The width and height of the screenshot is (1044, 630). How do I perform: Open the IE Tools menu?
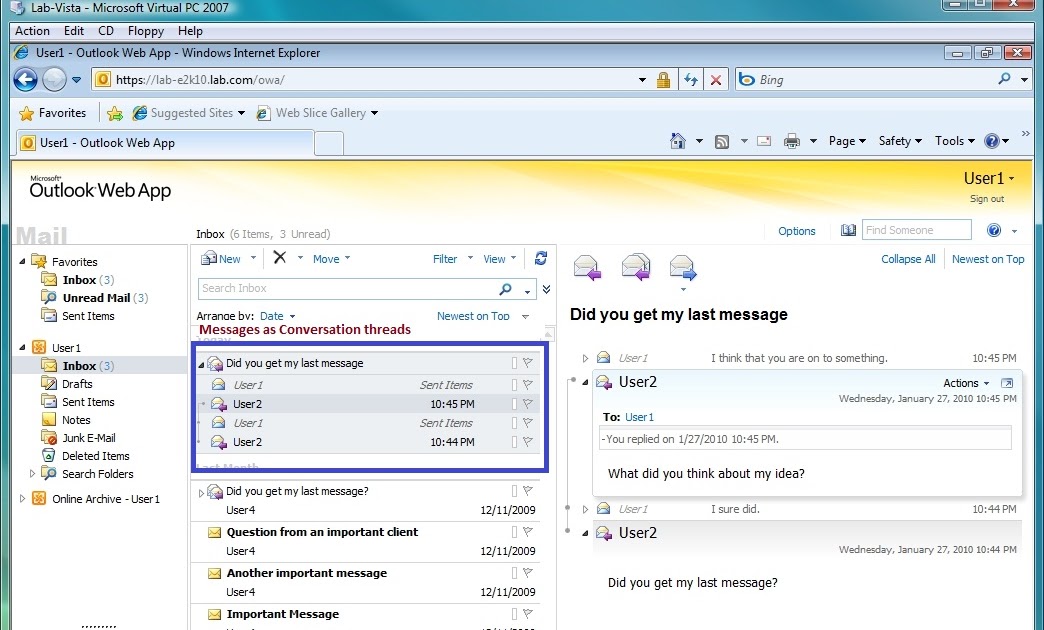coord(954,141)
